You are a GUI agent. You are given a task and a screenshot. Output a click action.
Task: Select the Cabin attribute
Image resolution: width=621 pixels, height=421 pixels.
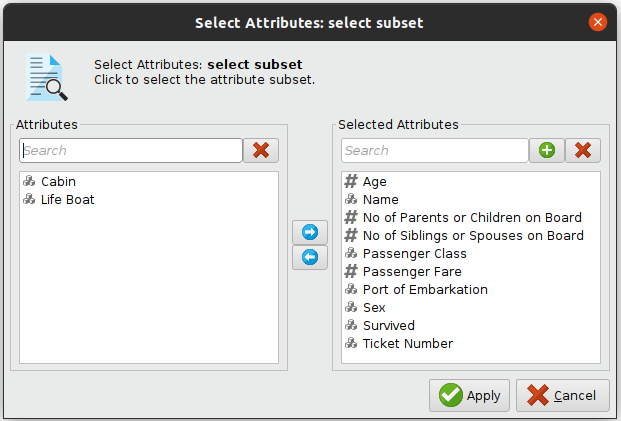coord(58,182)
